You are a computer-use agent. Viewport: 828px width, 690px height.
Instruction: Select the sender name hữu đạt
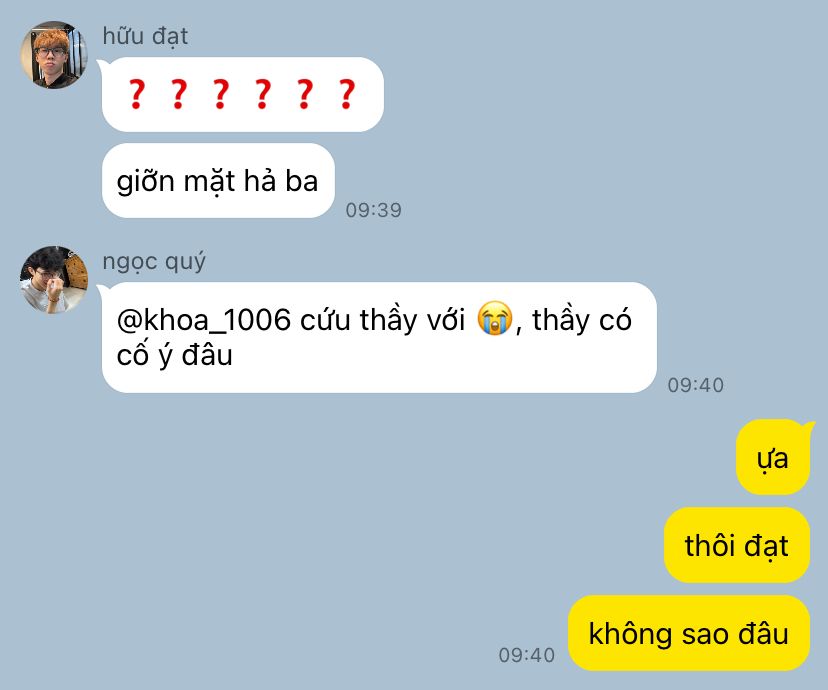(x=145, y=36)
